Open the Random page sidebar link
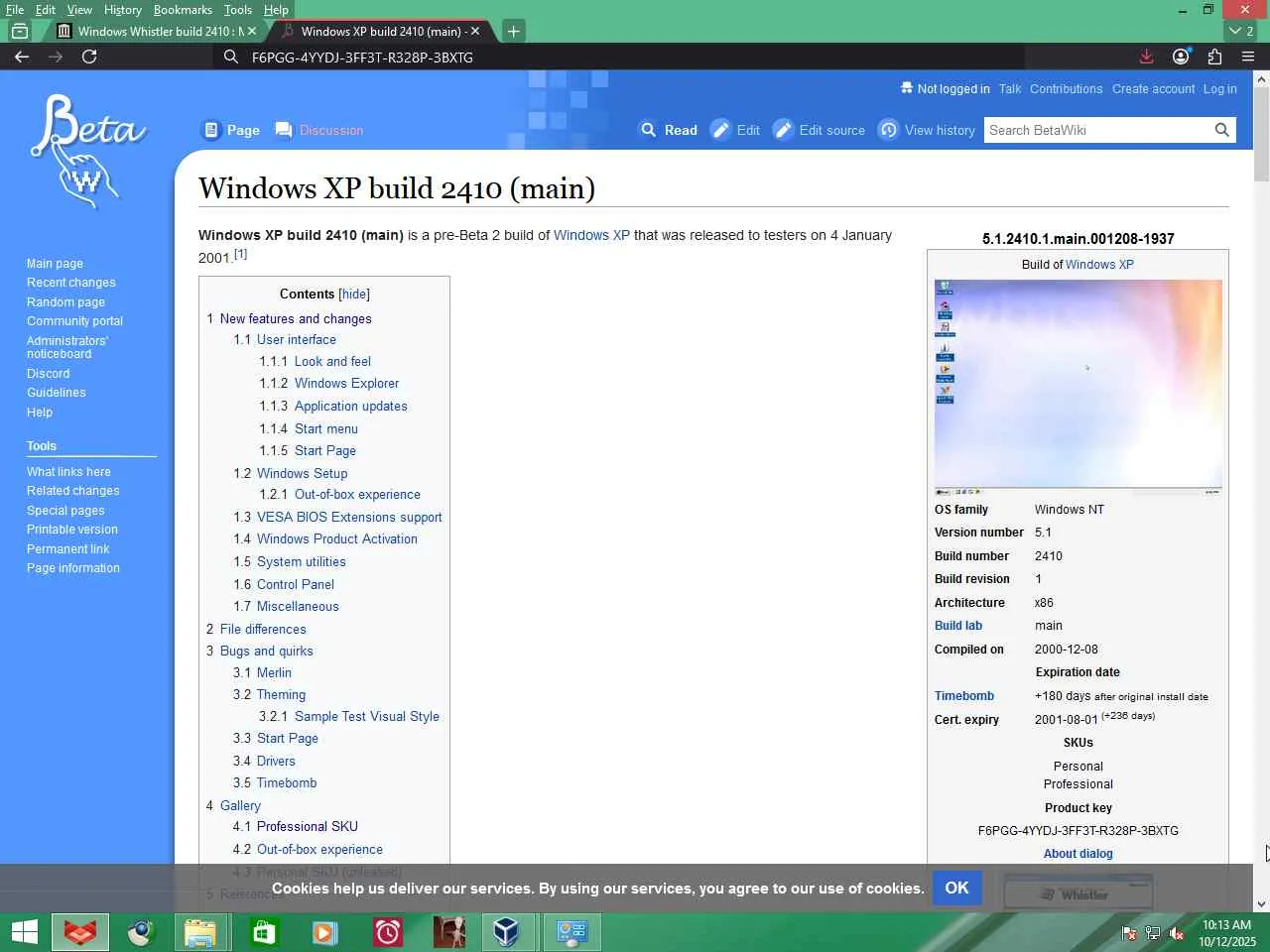 (x=65, y=302)
